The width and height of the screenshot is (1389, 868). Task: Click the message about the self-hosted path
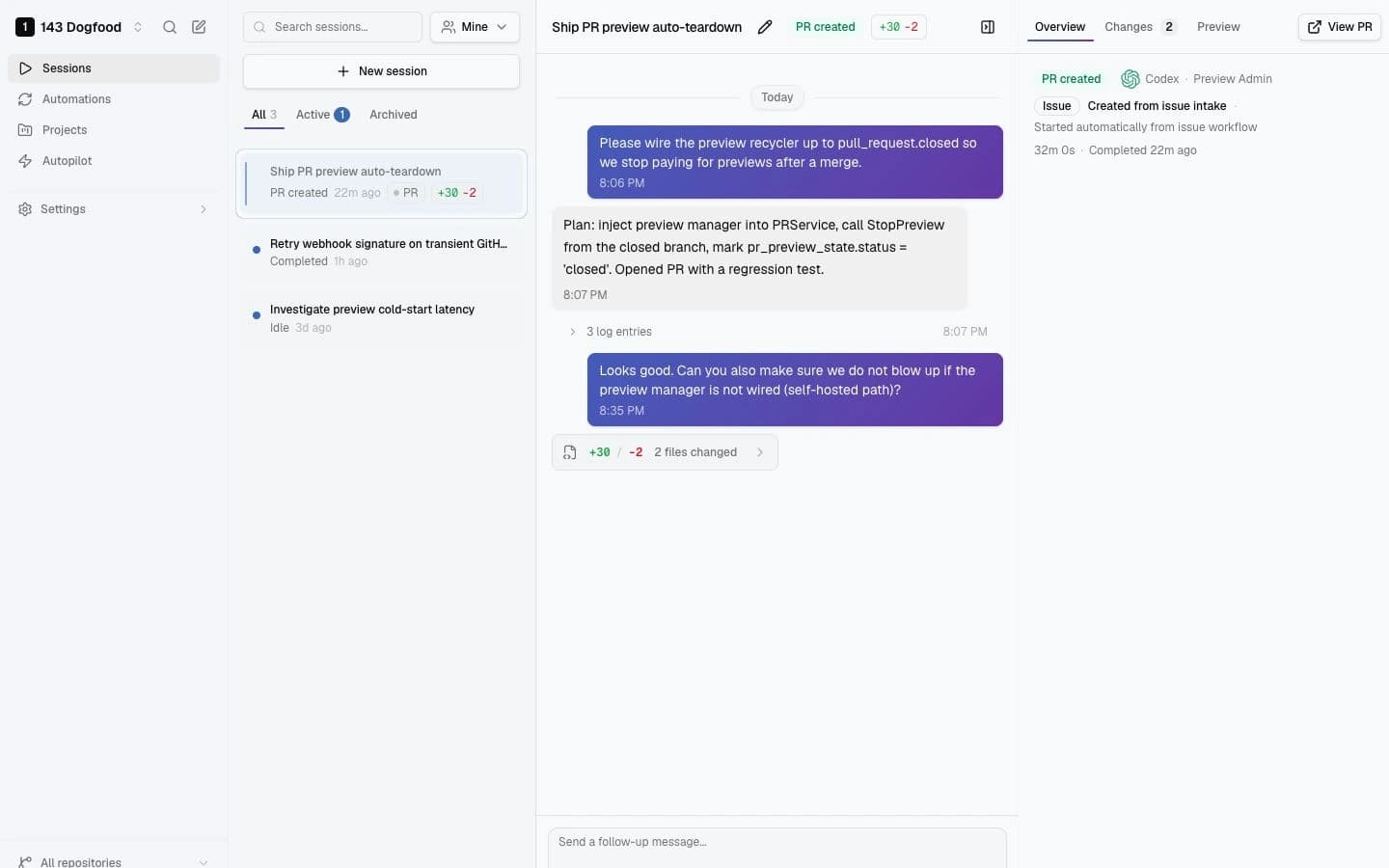[795, 390]
